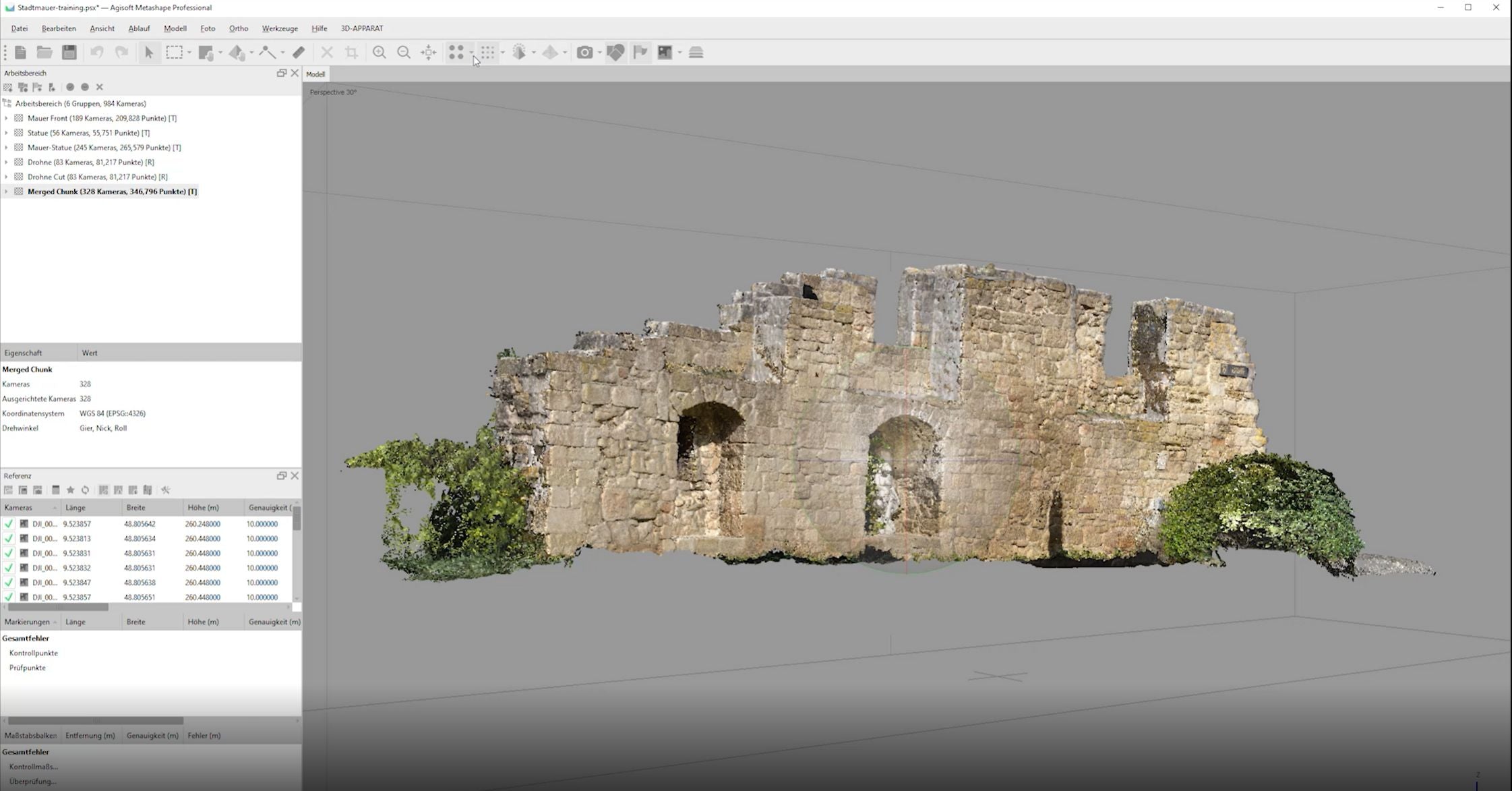The image size is (1512, 791).
Task: Choose the Rectangle Selection tool
Action: 175,53
